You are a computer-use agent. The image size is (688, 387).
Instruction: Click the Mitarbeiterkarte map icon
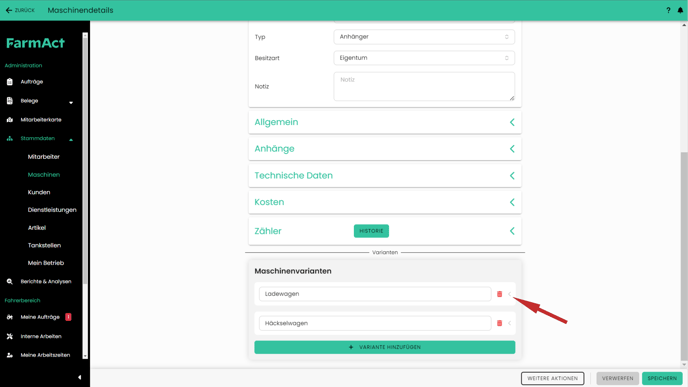[10, 119]
